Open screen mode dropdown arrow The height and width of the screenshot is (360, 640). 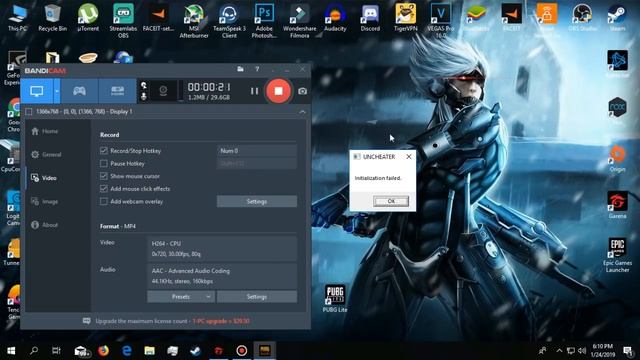[57, 91]
